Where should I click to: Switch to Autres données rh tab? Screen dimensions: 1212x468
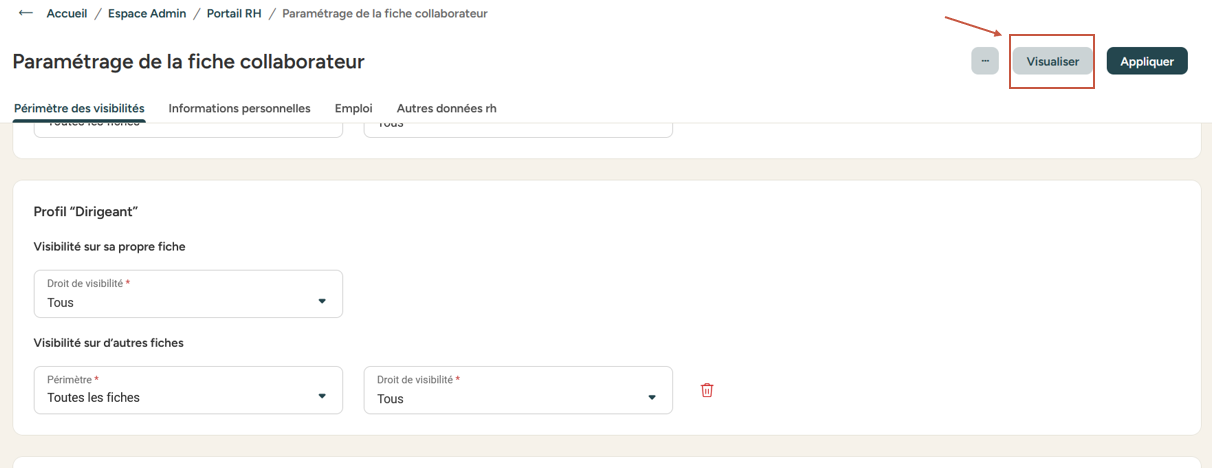[446, 108]
